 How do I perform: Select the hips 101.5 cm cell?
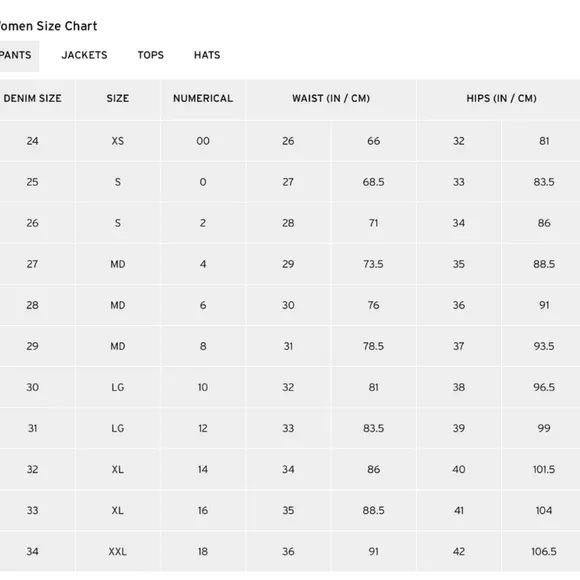544,469
